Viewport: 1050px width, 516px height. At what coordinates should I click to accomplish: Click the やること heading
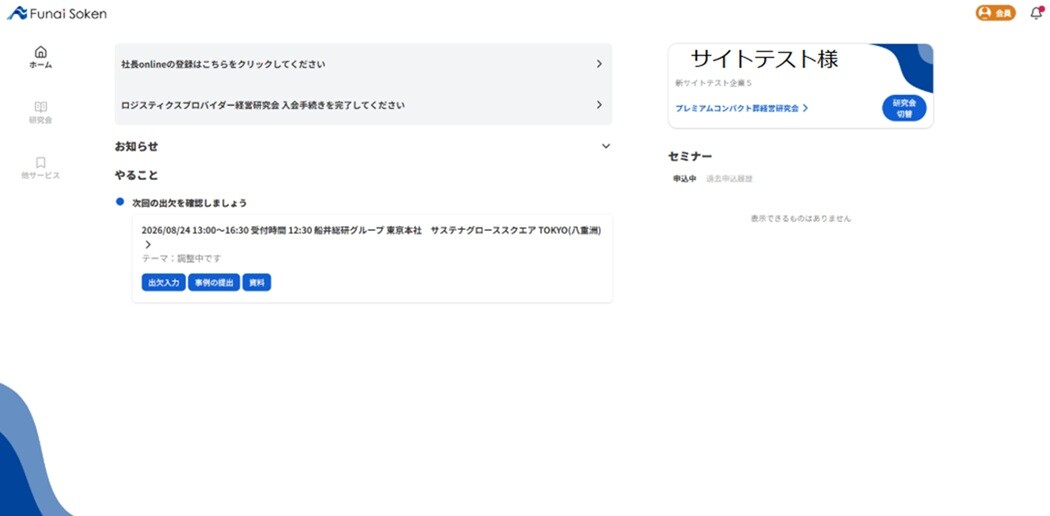point(137,175)
